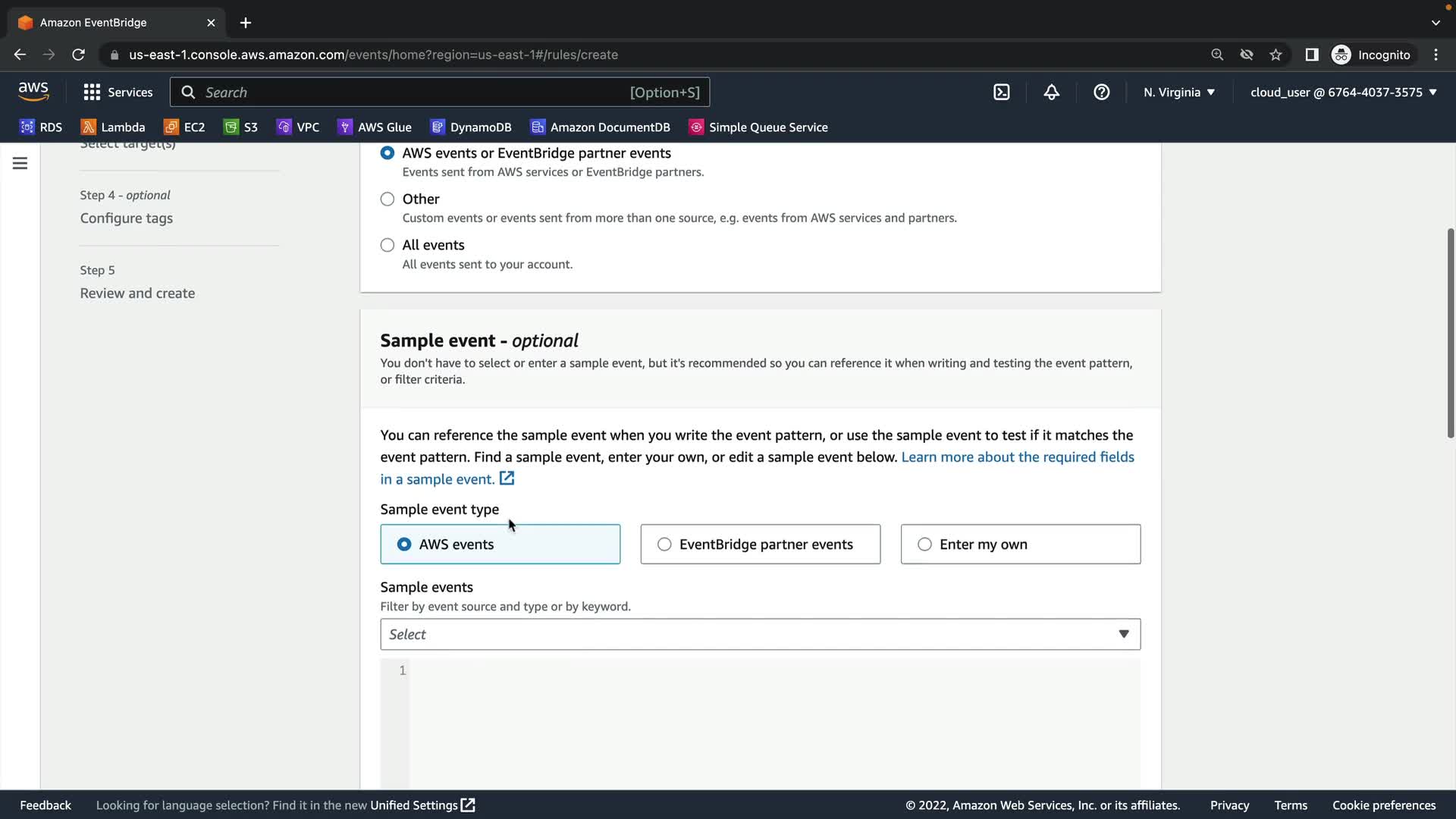Go to Step 5 Review and create
Screen dimensions: 1456x819
coord(137,293)
